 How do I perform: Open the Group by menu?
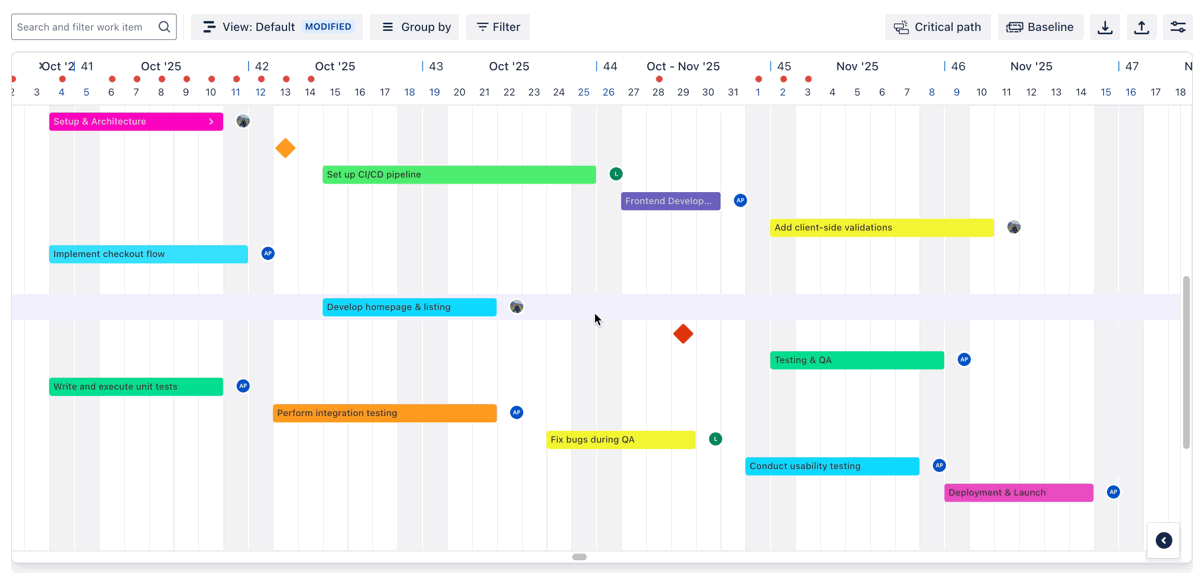(415, 27)
